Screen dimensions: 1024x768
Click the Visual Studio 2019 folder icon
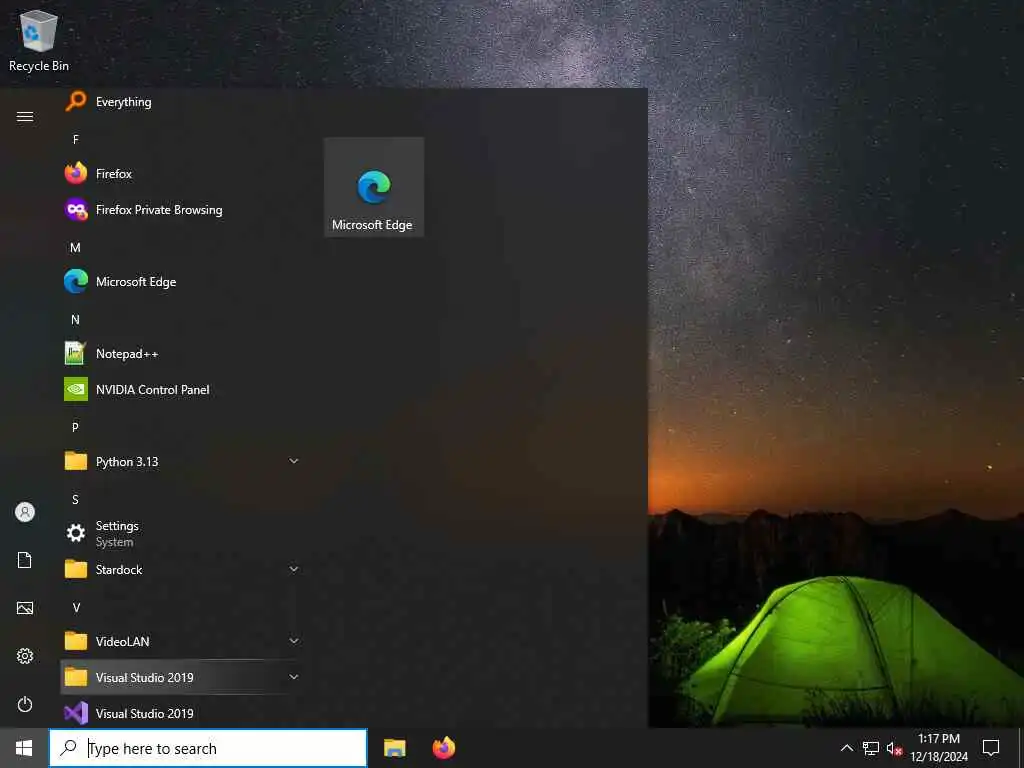[x=76, y=677]
